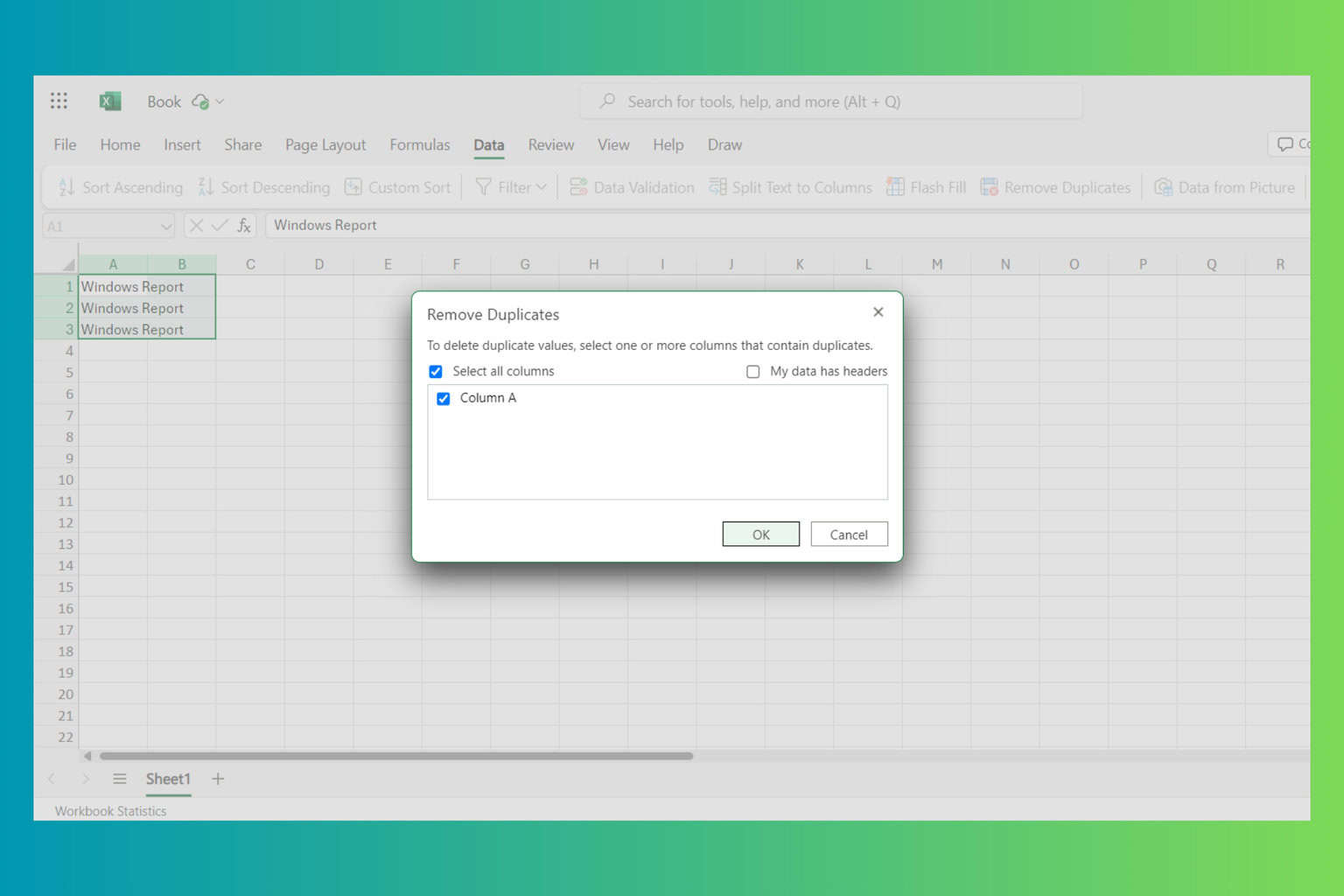
Task: Click the formula bar confirm checkmark icon
Action: 220,226
